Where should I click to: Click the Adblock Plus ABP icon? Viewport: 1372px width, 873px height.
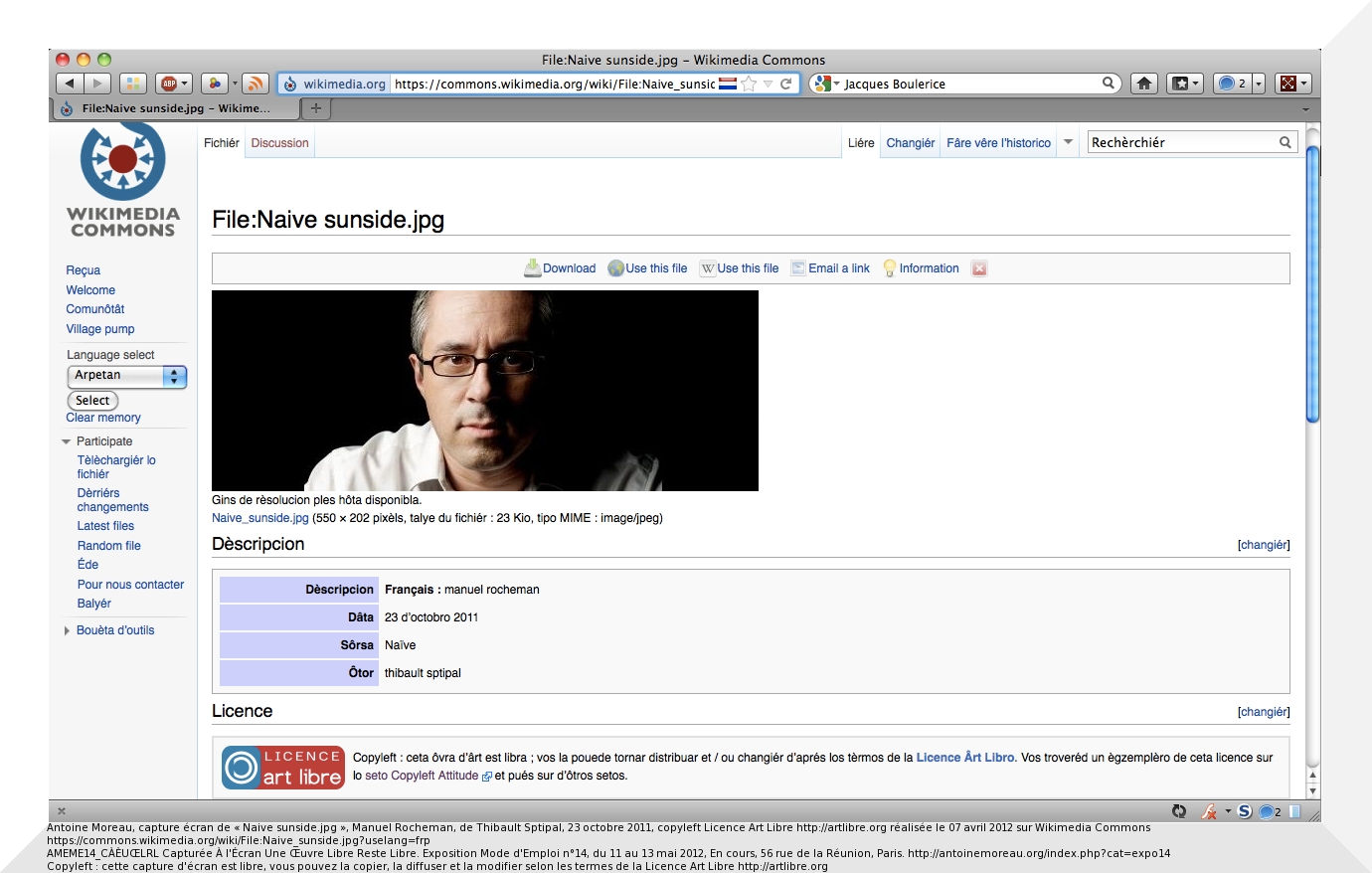pyautogui.click(x=169, y=84)
